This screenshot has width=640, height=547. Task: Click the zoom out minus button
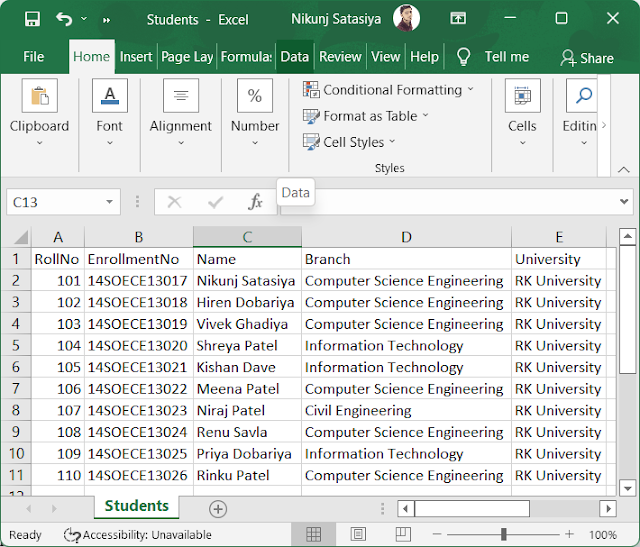[x=437, y=534]
